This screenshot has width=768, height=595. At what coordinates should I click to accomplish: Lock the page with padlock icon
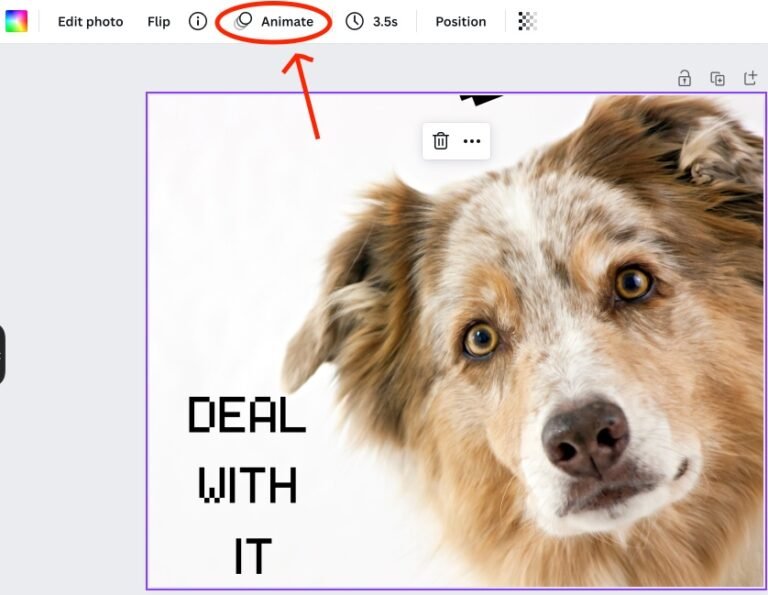point(684,78)
